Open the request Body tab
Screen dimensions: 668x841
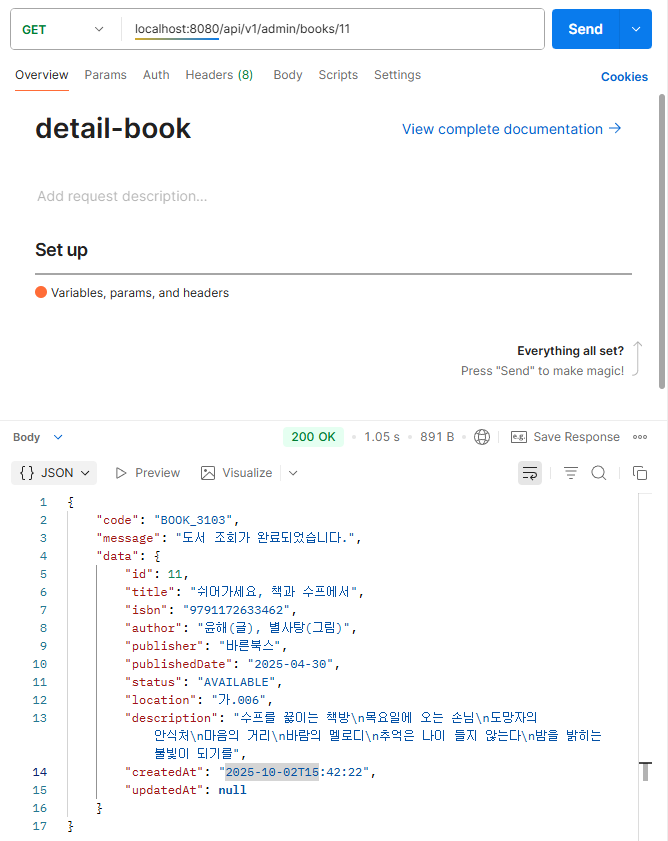(x=288, y=75)
